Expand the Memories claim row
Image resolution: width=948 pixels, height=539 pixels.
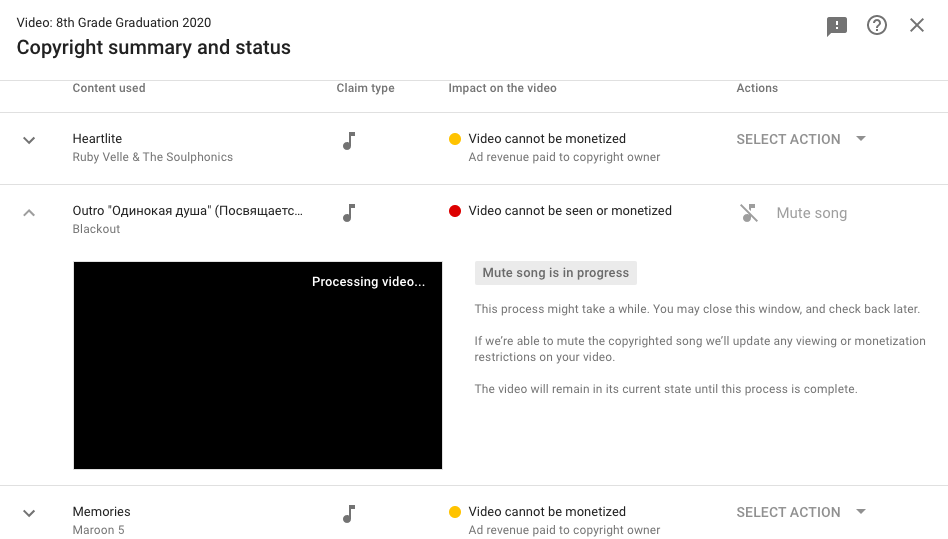pos(29,513)
